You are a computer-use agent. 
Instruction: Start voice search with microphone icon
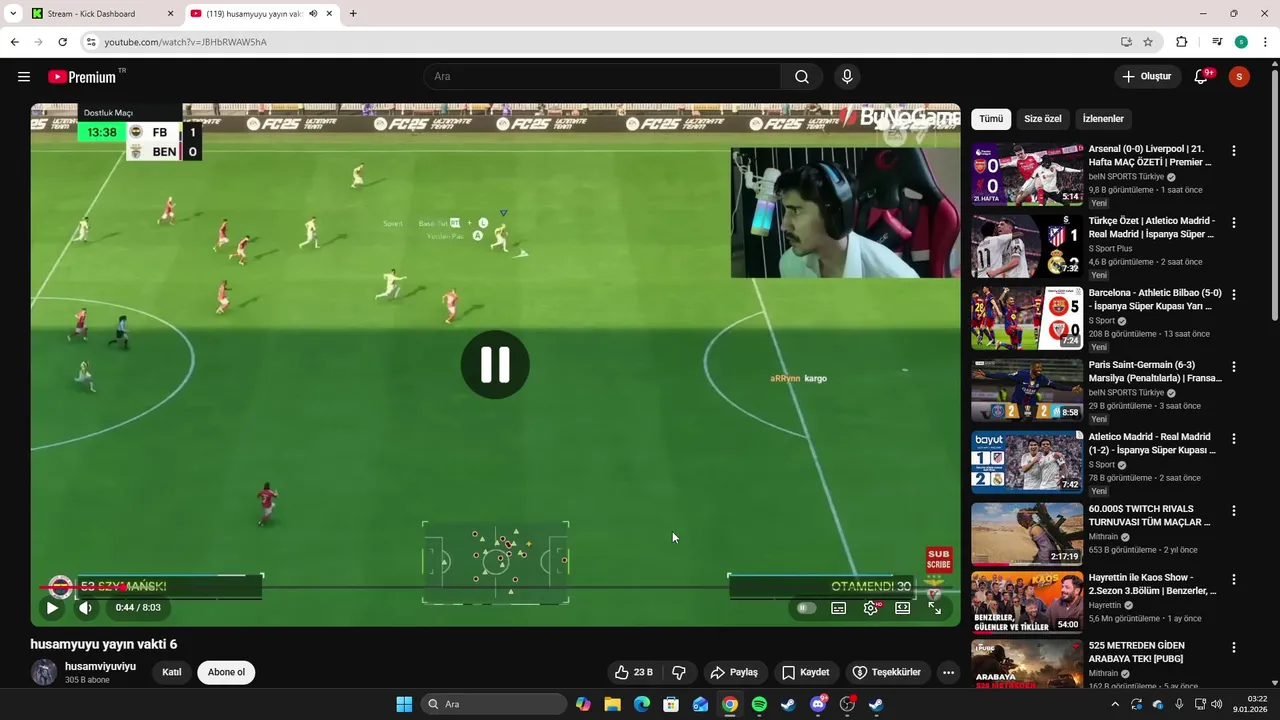pyautogui.click(x=847, y=77)
